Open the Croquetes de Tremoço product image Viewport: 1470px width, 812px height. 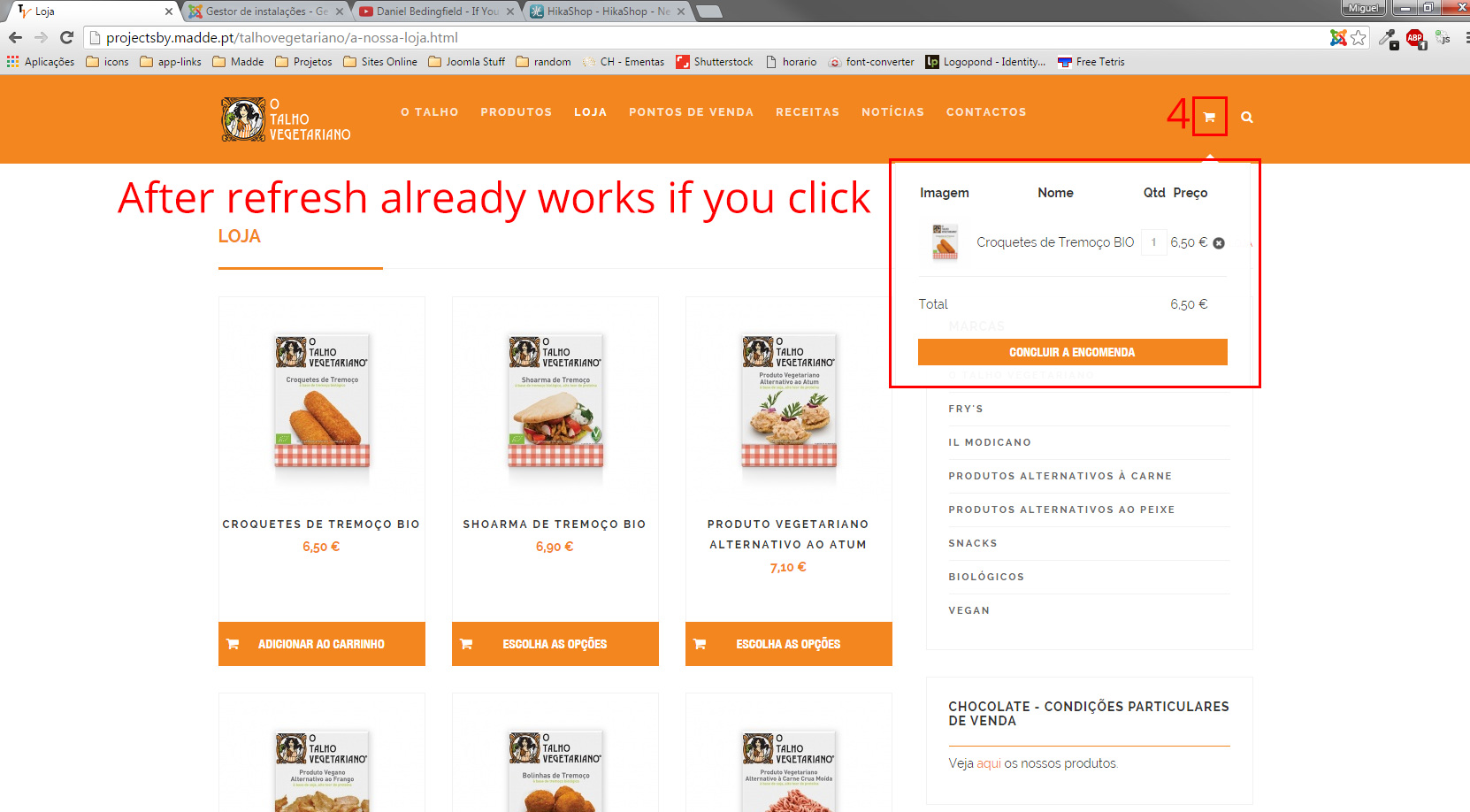coord(322,401)
